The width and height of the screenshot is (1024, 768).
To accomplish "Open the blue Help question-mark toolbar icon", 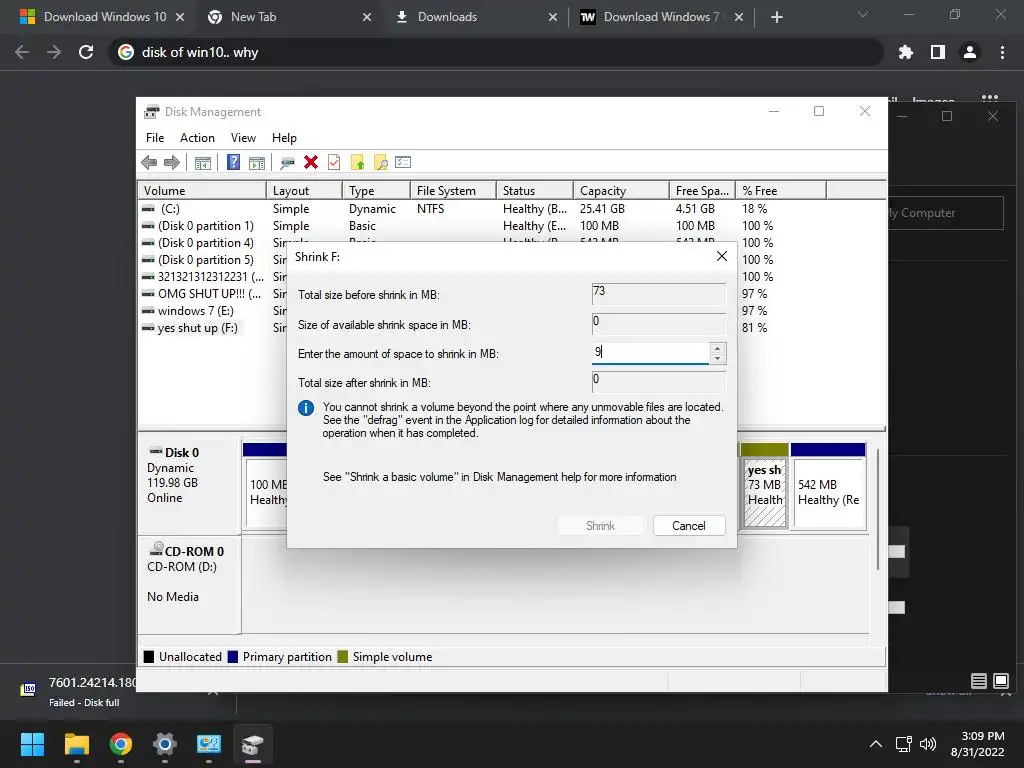I will click(x=233, y=162).
